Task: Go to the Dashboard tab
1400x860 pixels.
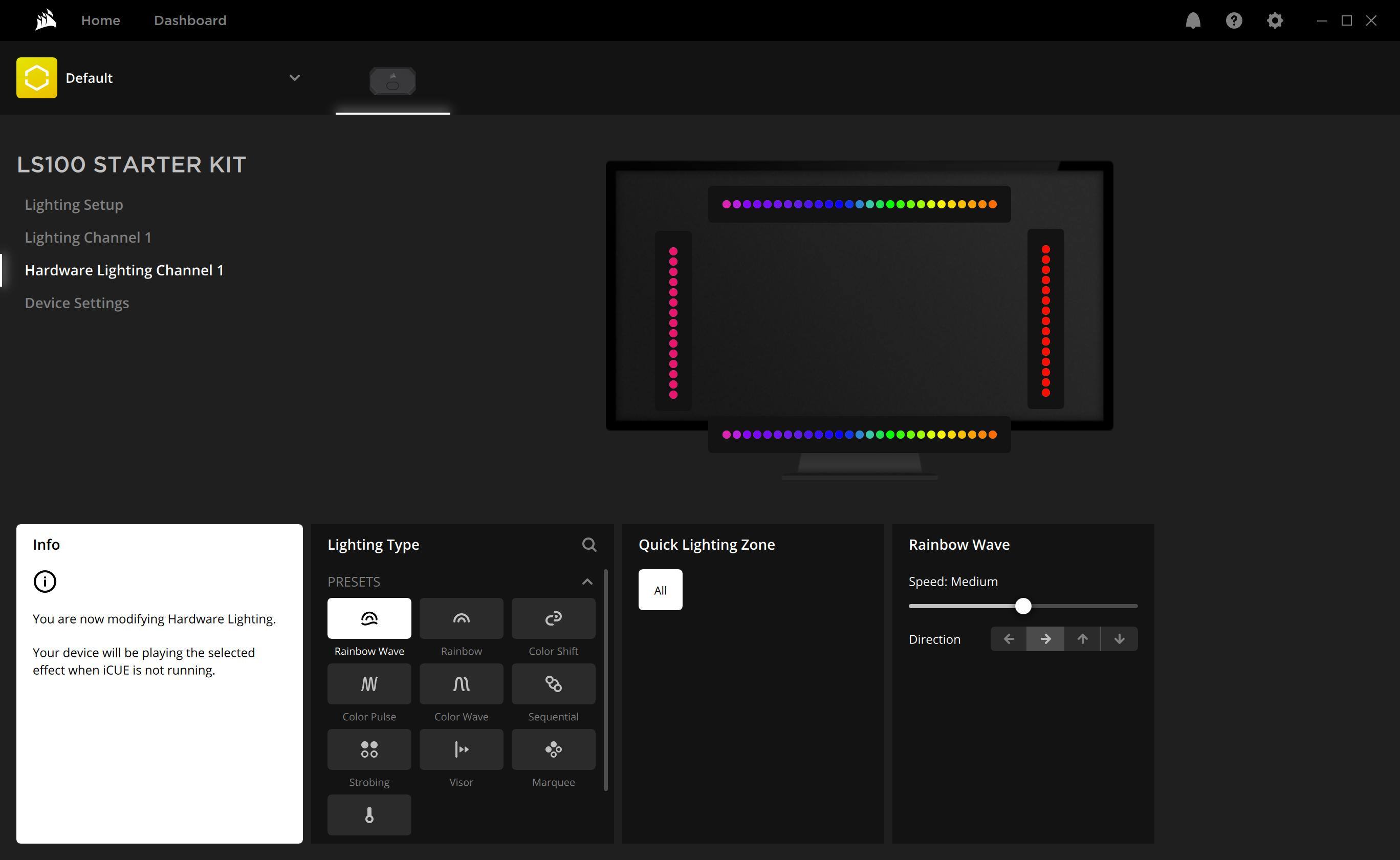Action: pyautogui.click(x=190, y=20)
